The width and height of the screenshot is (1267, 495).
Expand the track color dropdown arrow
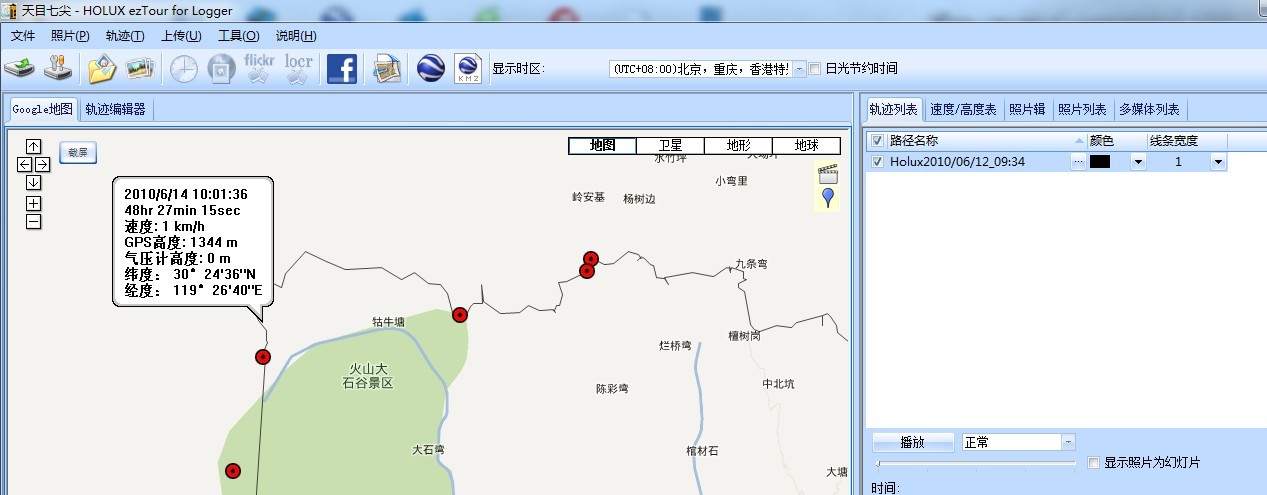[x=1138, y=162]
